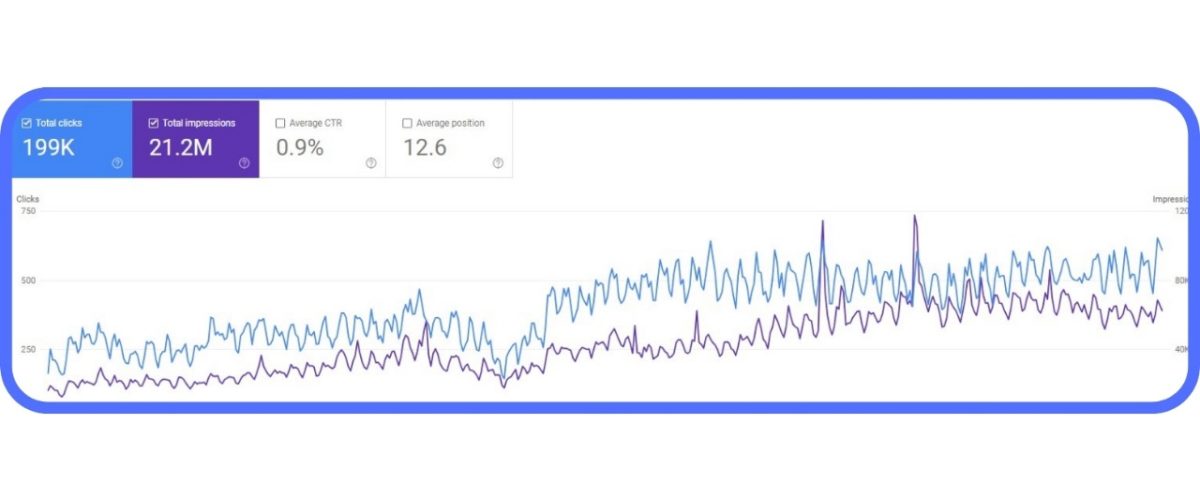The width and height of the screenshot is (1200, 500).
Task: Click the 500 clicks axis label
Action: [27, 280]
